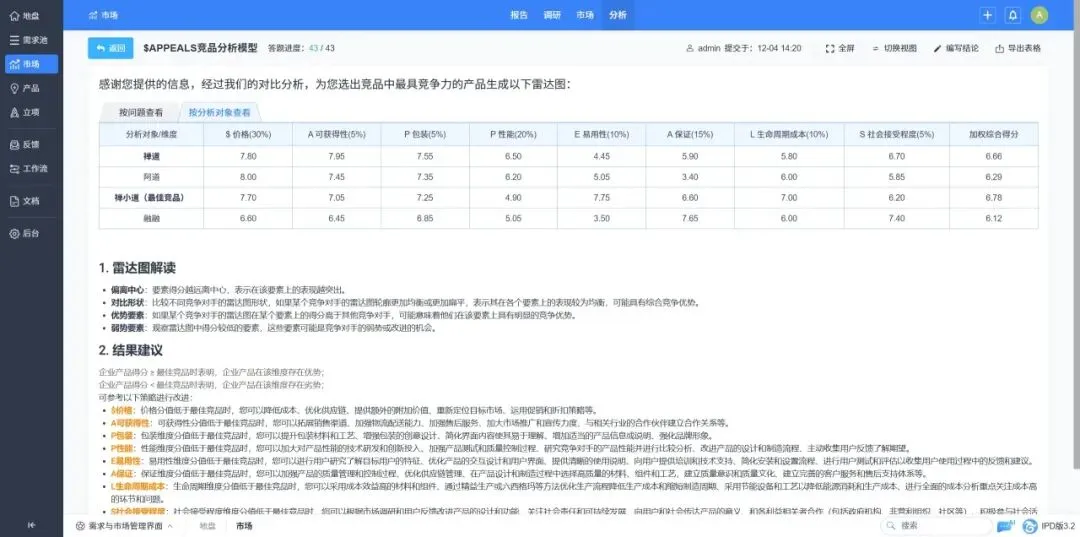Click 编写结论 pencil button
The image size is (1080, 537).
pyautogui.click(x=956, y=48)
